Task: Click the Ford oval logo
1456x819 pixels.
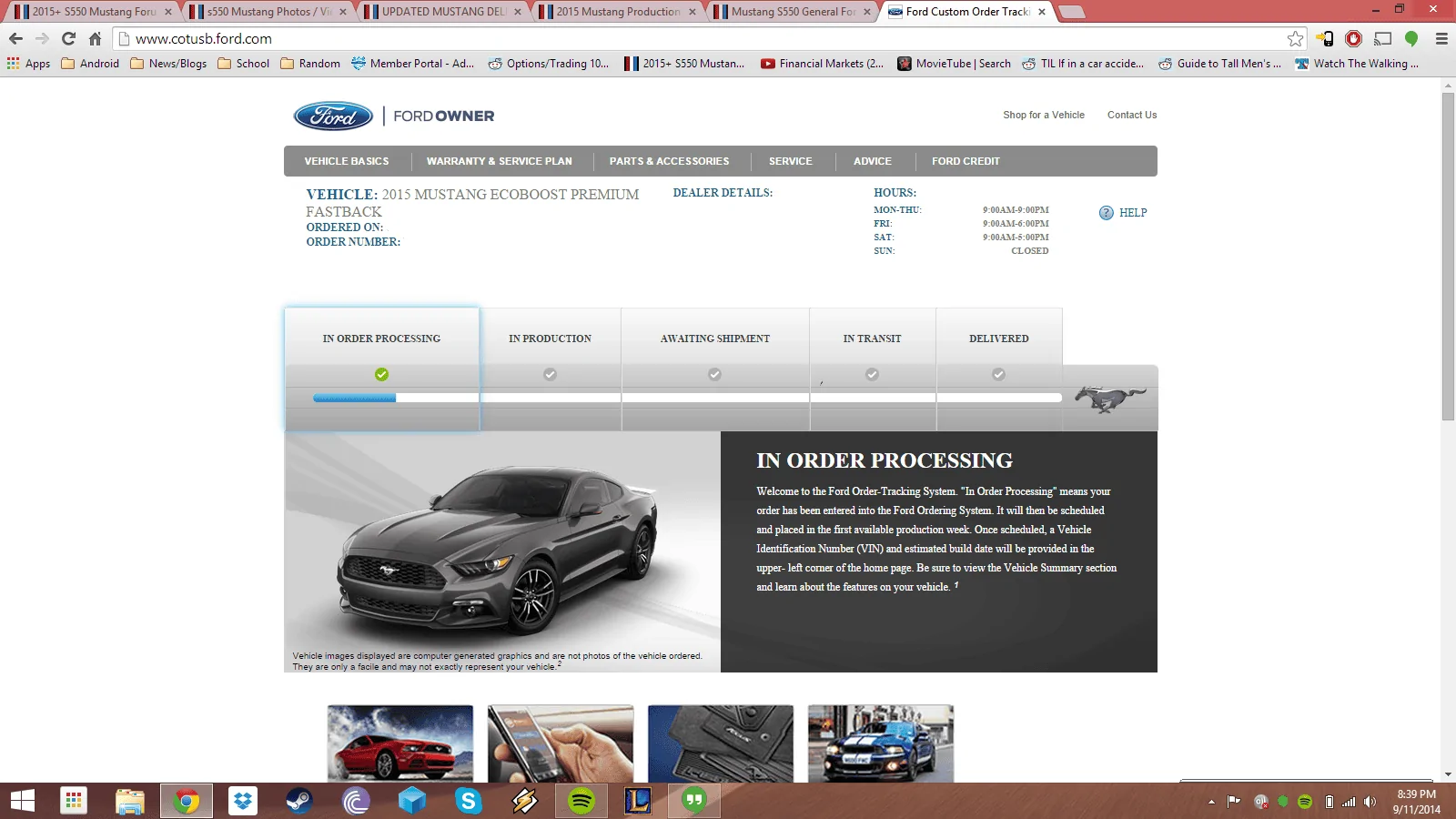Action: point(333,116)
